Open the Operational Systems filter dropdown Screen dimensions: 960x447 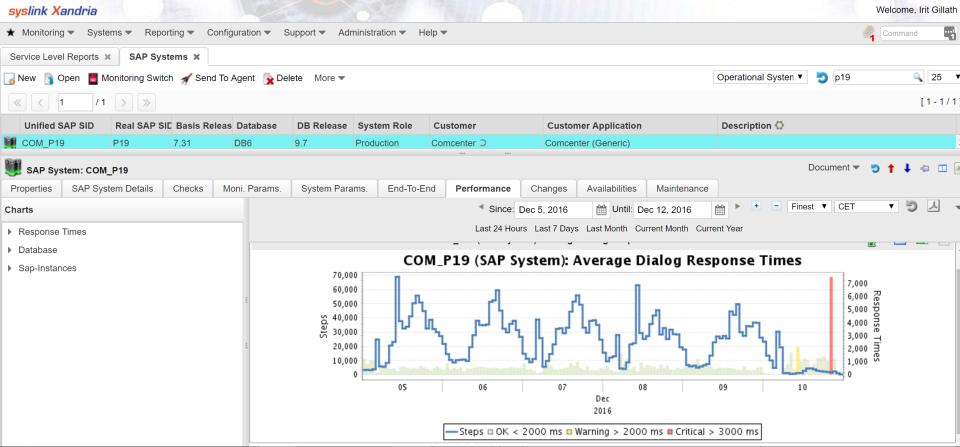760,77
